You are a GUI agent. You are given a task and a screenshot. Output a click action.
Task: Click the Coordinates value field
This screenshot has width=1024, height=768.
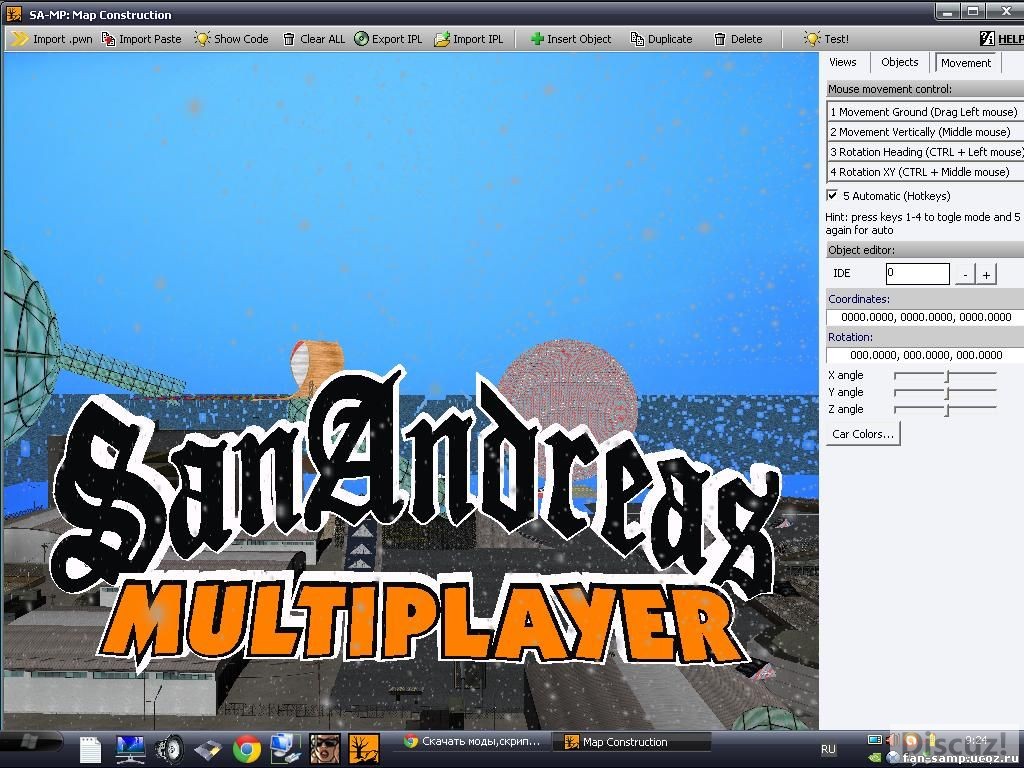pyautogui.click(x=925, y=317)
